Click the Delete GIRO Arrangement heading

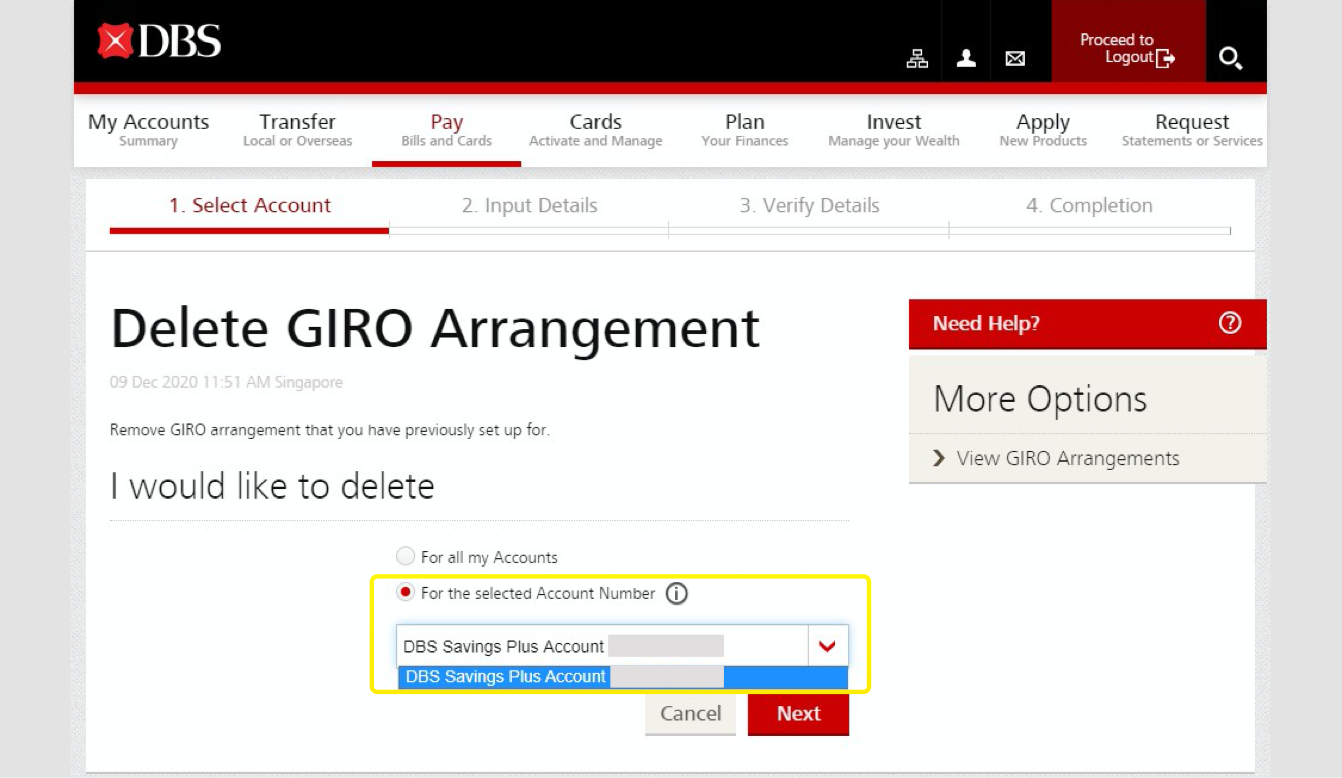(x=435, y=328)
